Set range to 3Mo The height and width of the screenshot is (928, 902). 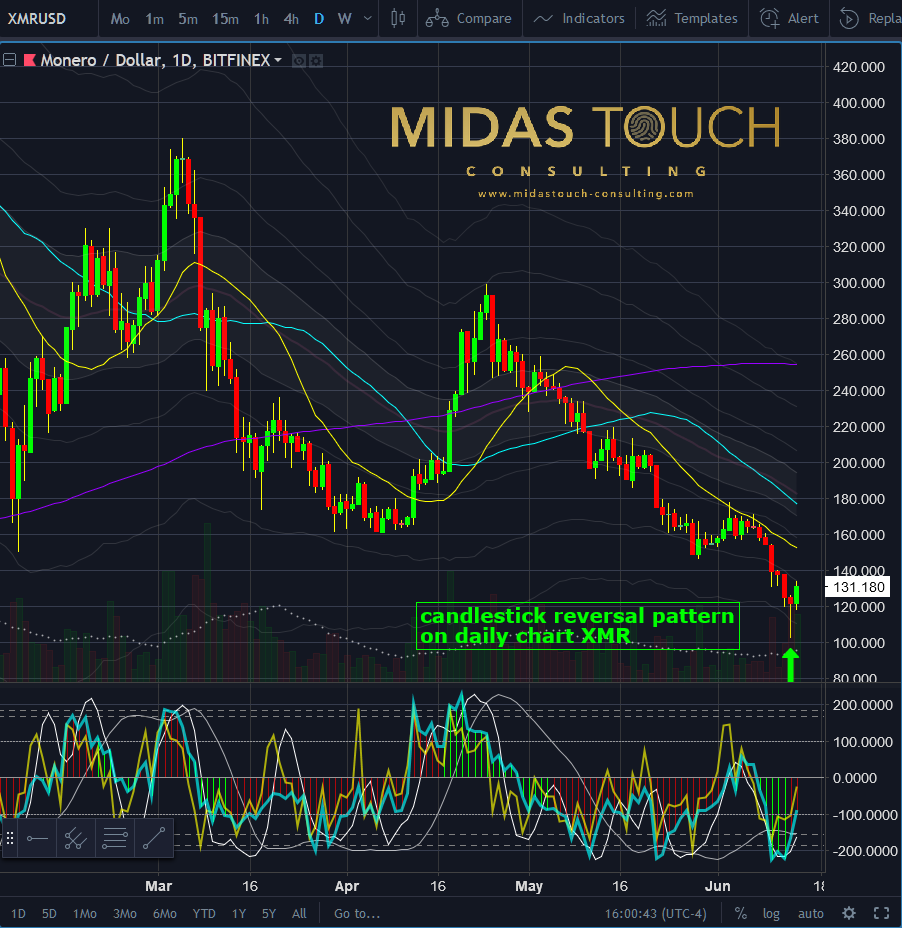[x=124, y=913]
